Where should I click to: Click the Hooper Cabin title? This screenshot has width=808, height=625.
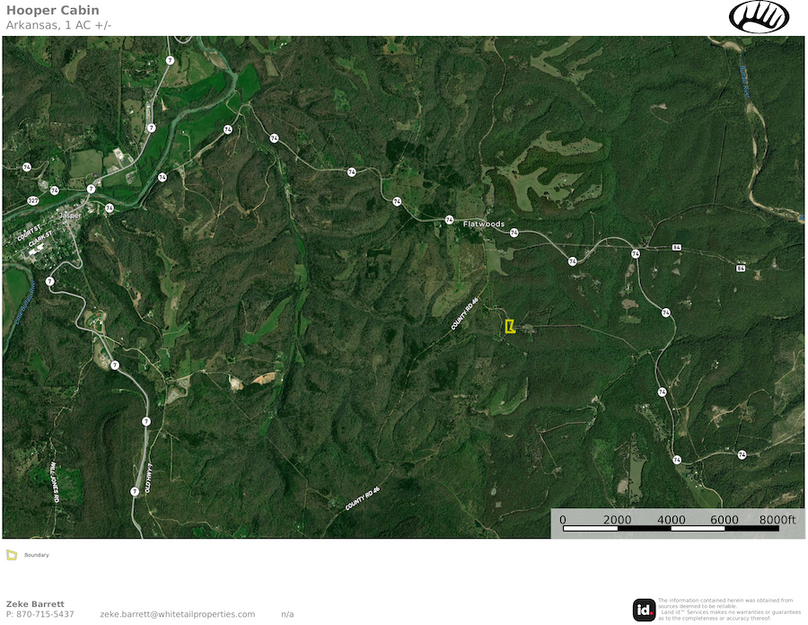click(x=52, y=10)
